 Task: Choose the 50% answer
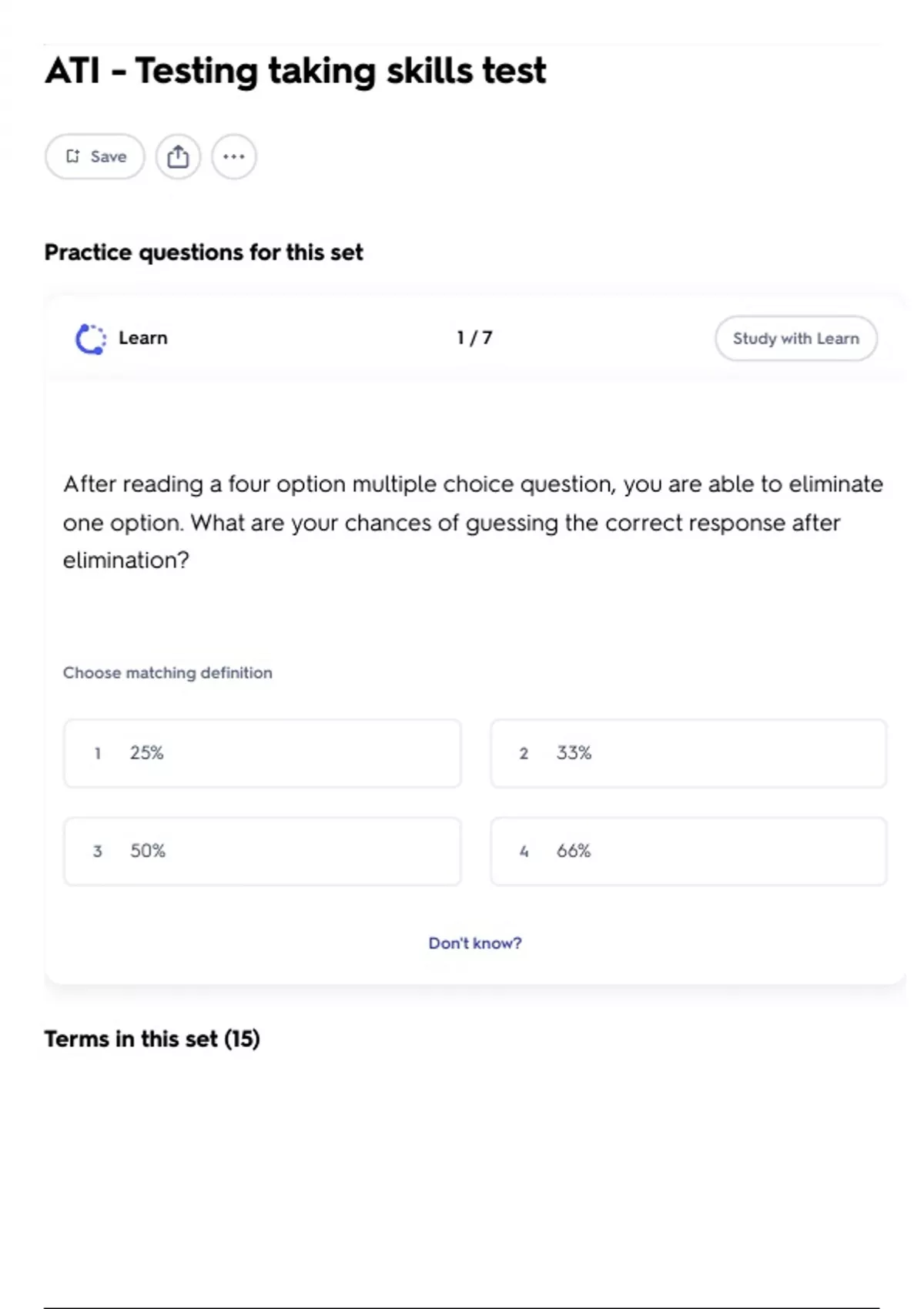[x=263, y=851]
